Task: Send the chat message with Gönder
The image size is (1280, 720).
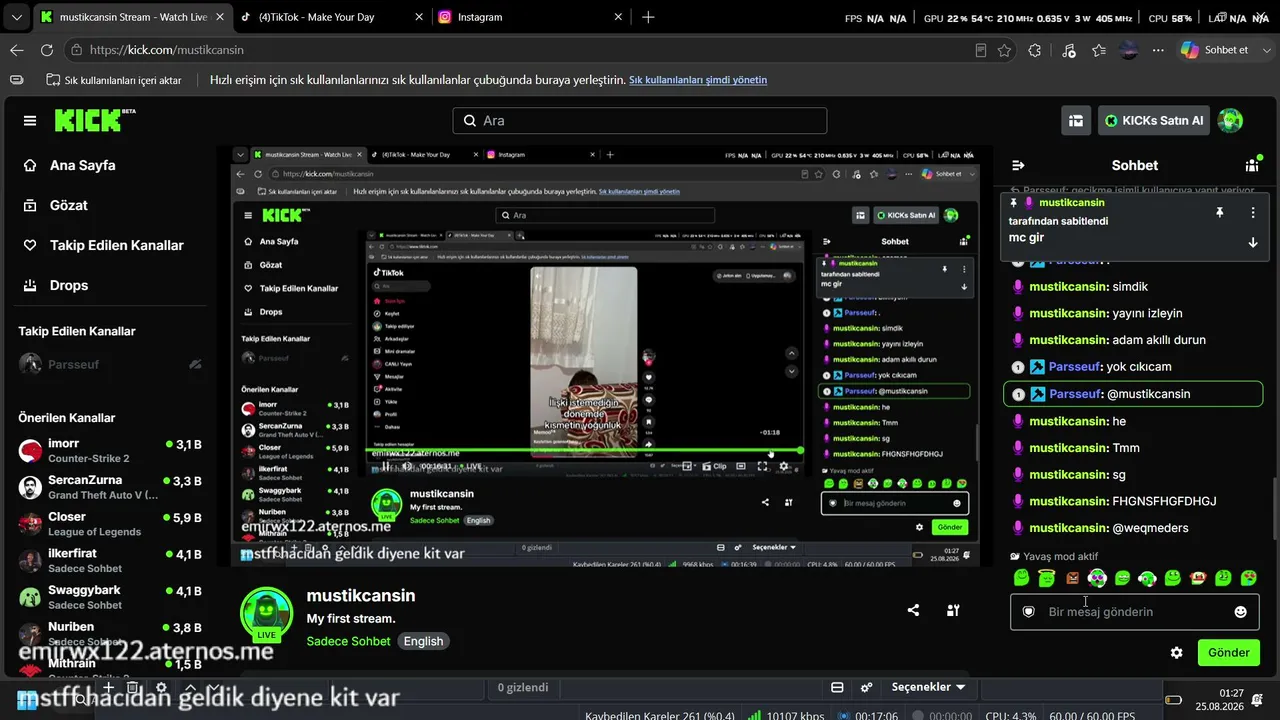Action: 1228,653
